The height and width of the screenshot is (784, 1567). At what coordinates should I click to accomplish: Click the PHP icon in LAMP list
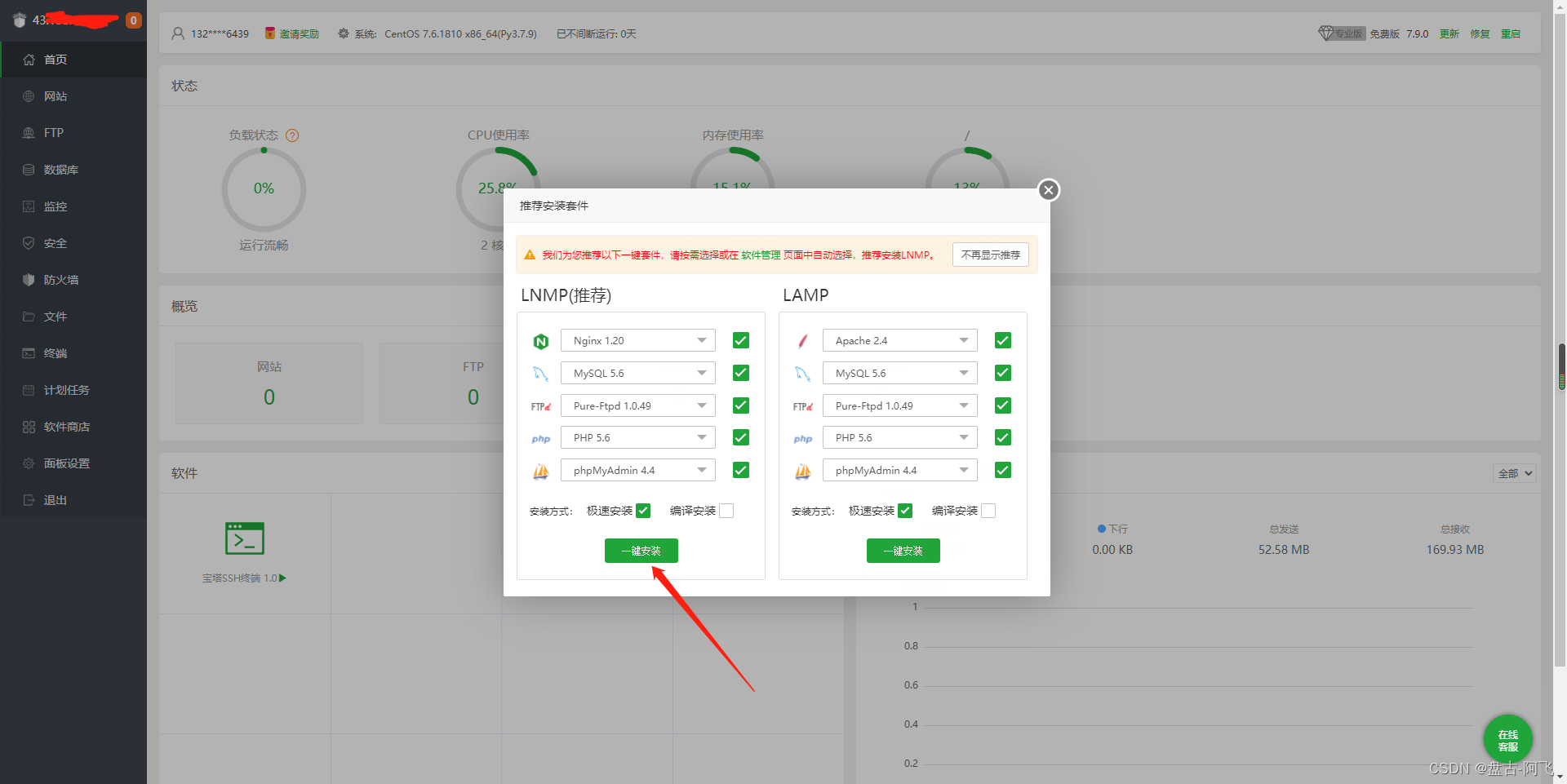pyautogui.click(x=803, y=439)
